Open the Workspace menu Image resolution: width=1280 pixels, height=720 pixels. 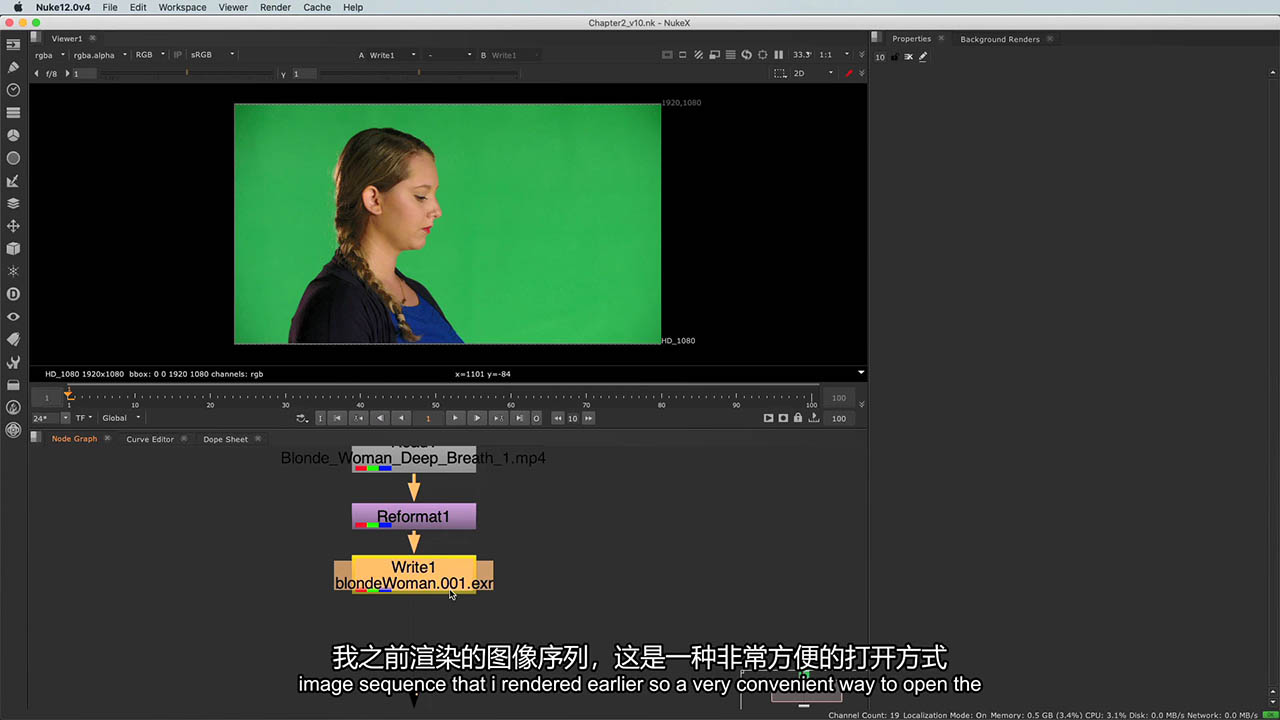click(x=182, y=7)
